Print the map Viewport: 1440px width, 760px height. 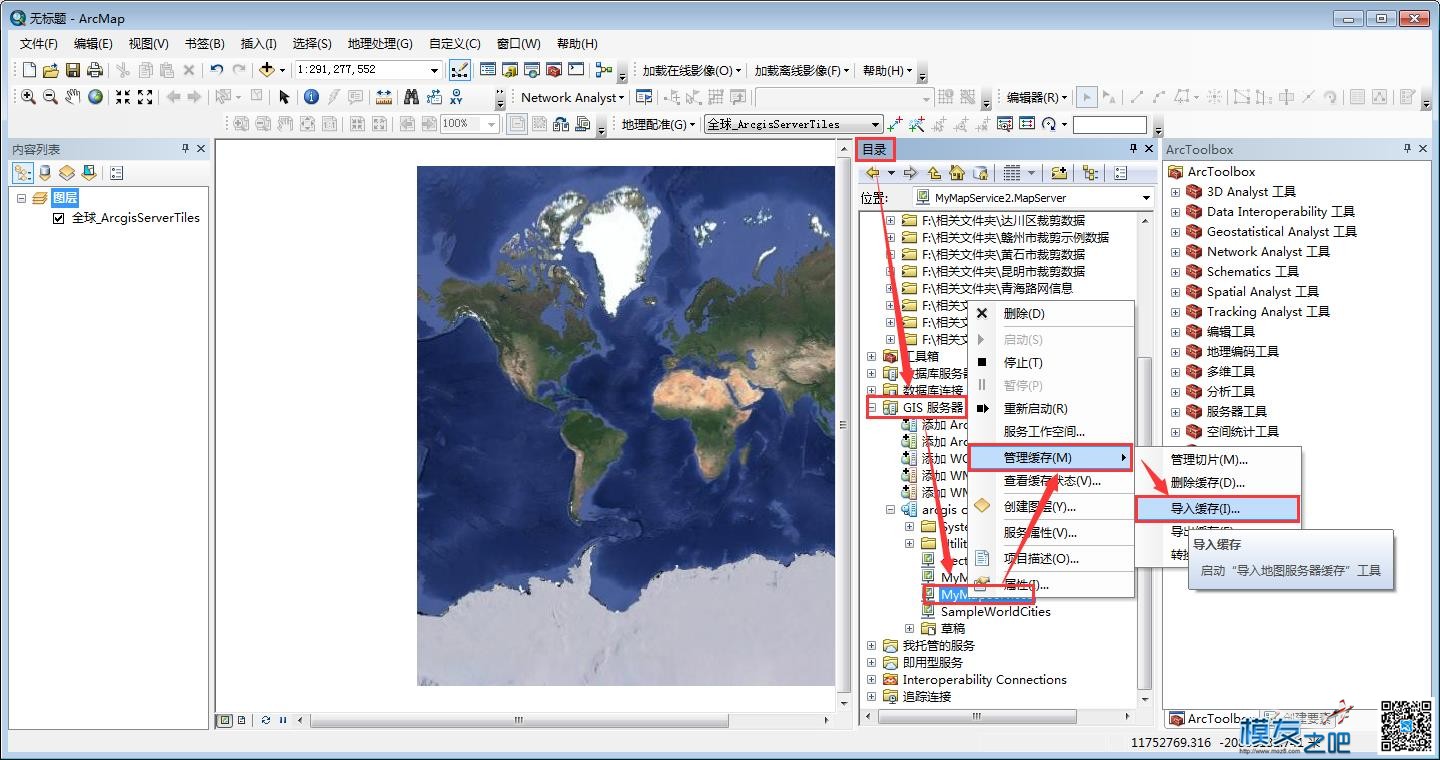(x=95, y=70)
